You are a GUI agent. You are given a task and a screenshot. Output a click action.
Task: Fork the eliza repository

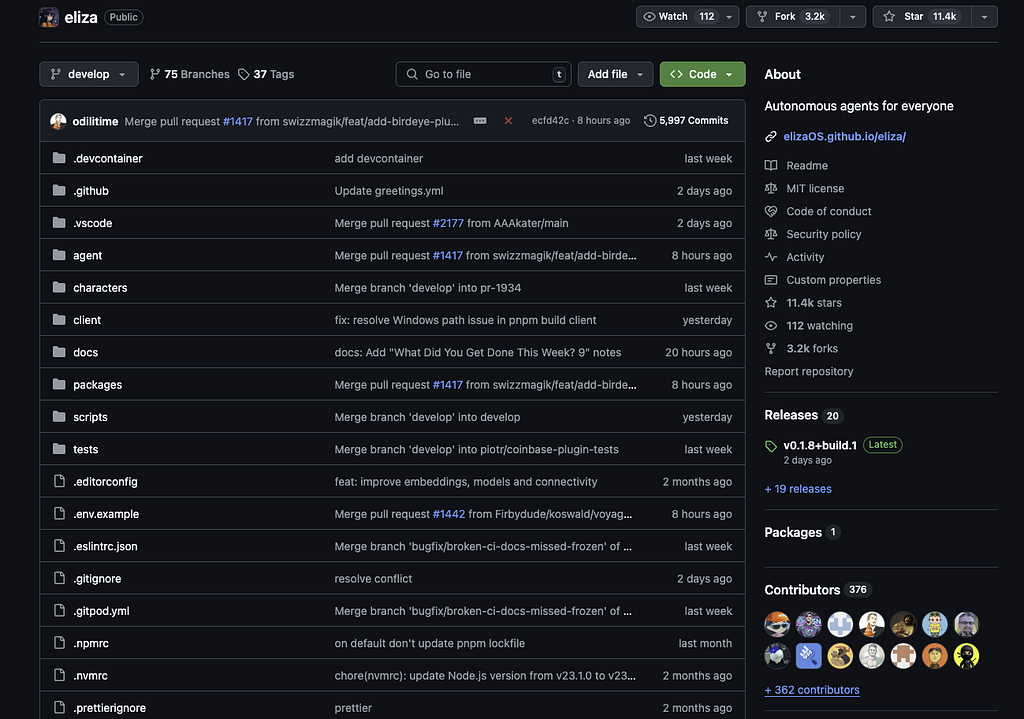point(791,17)
